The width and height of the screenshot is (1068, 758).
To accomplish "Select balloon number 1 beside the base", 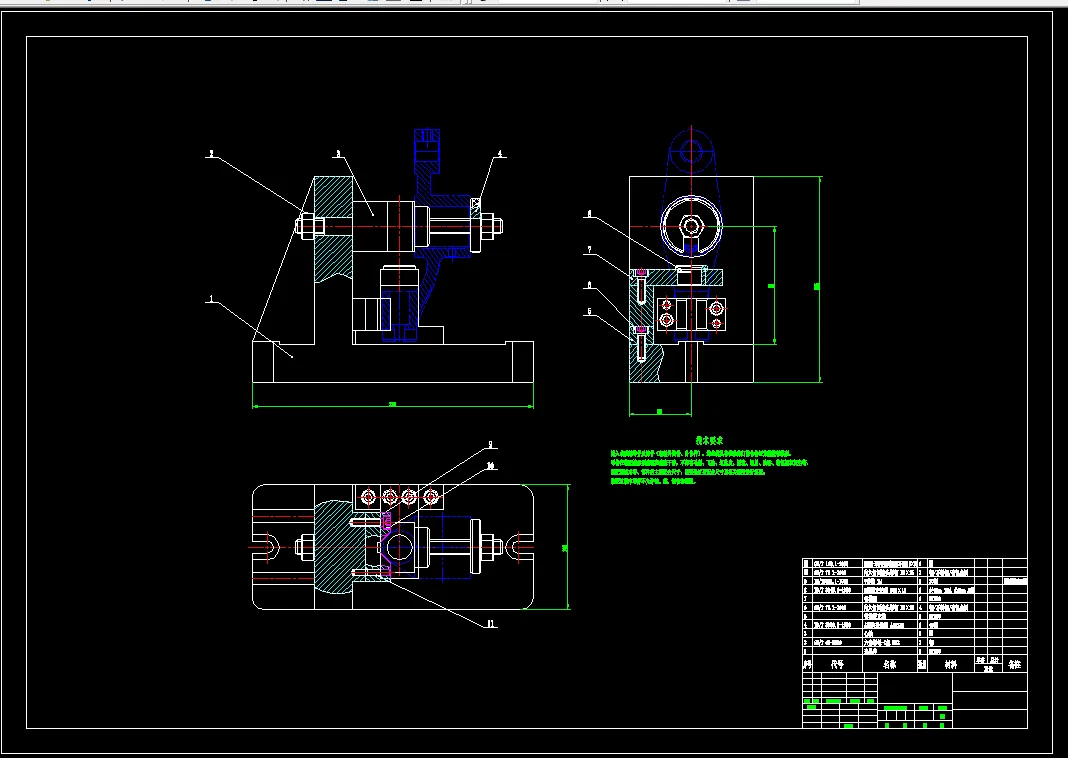I will [x=211, y=298].
